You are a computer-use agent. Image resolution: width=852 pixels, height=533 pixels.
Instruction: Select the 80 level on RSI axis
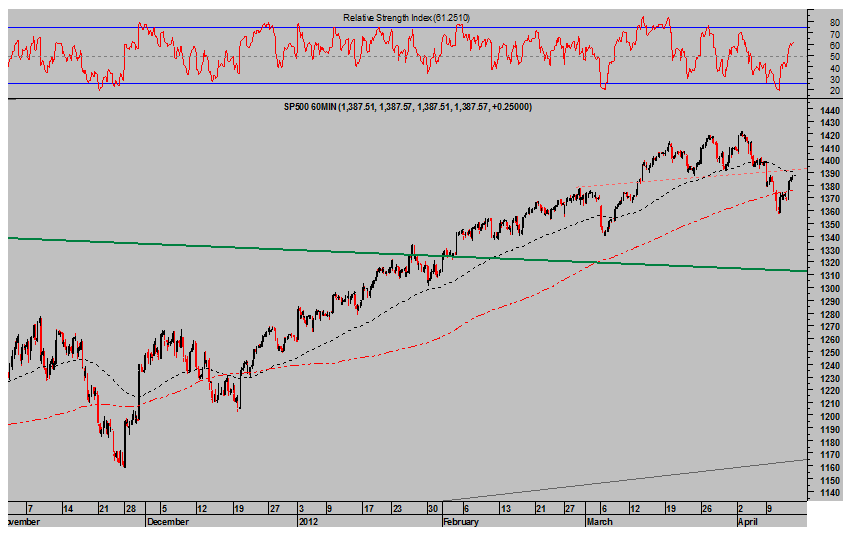[x=835, y=23]
